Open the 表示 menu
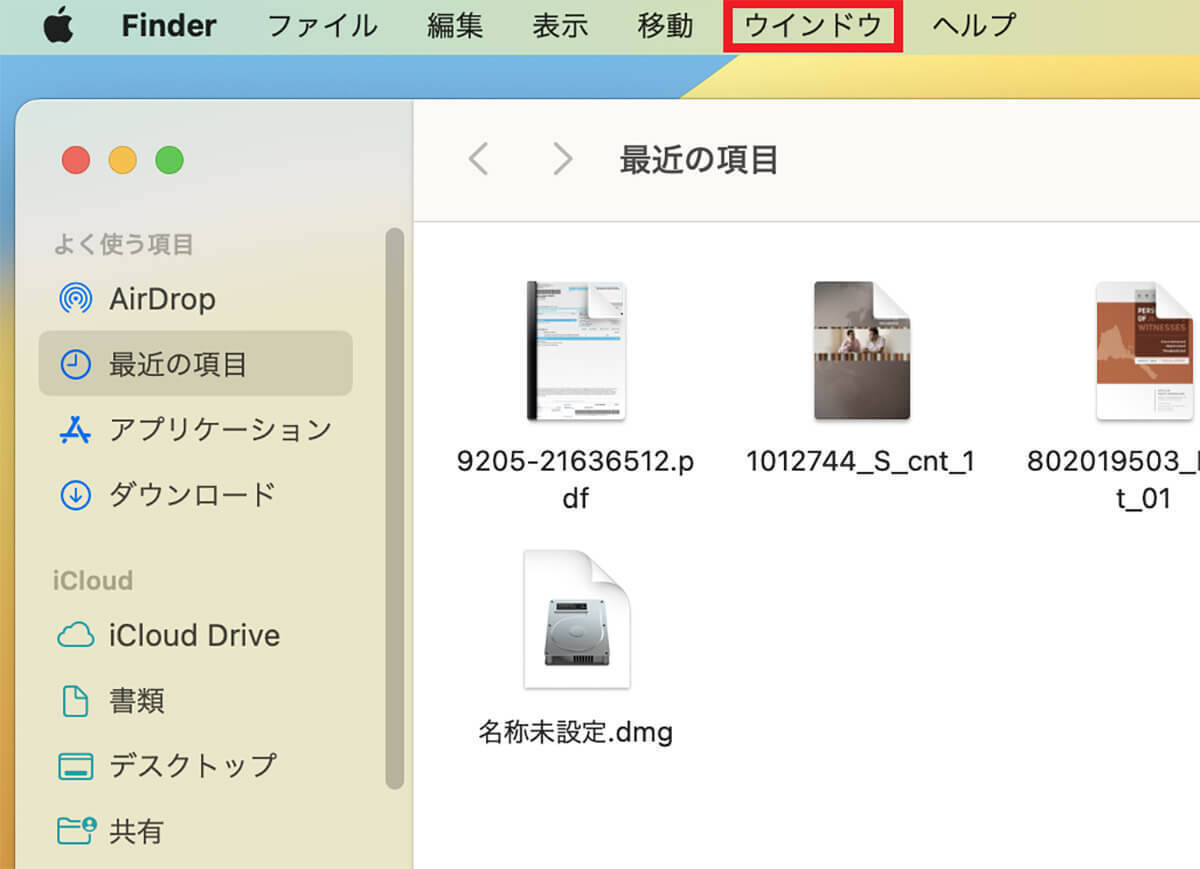 pos(560,25)
